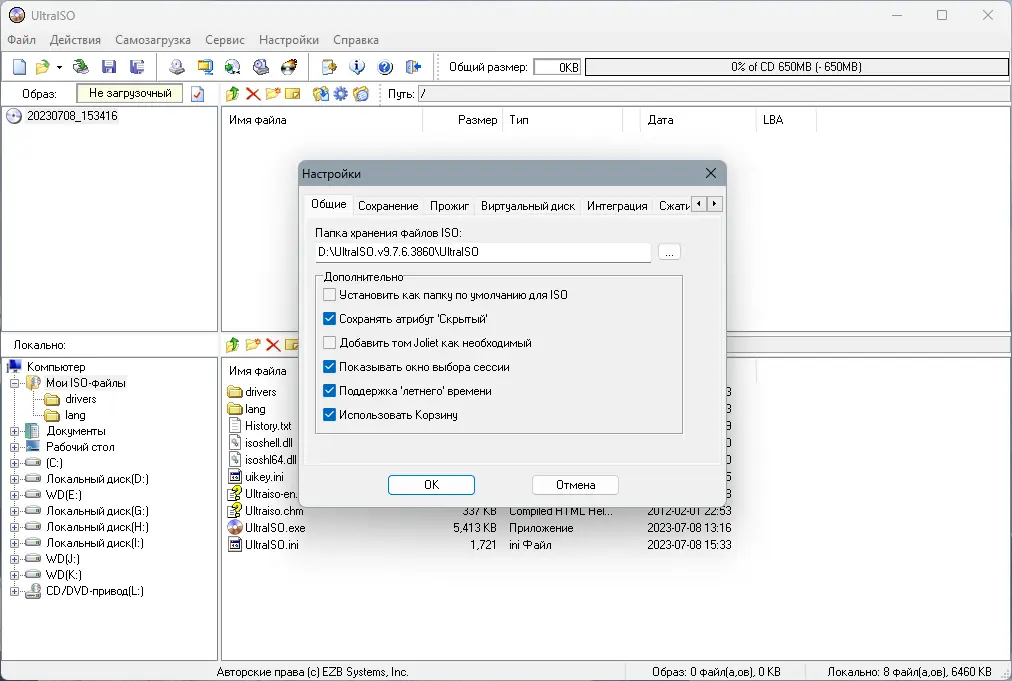Open the 'Самозагрузка' menu
The image size is (1012, 681).
(153, 40)
